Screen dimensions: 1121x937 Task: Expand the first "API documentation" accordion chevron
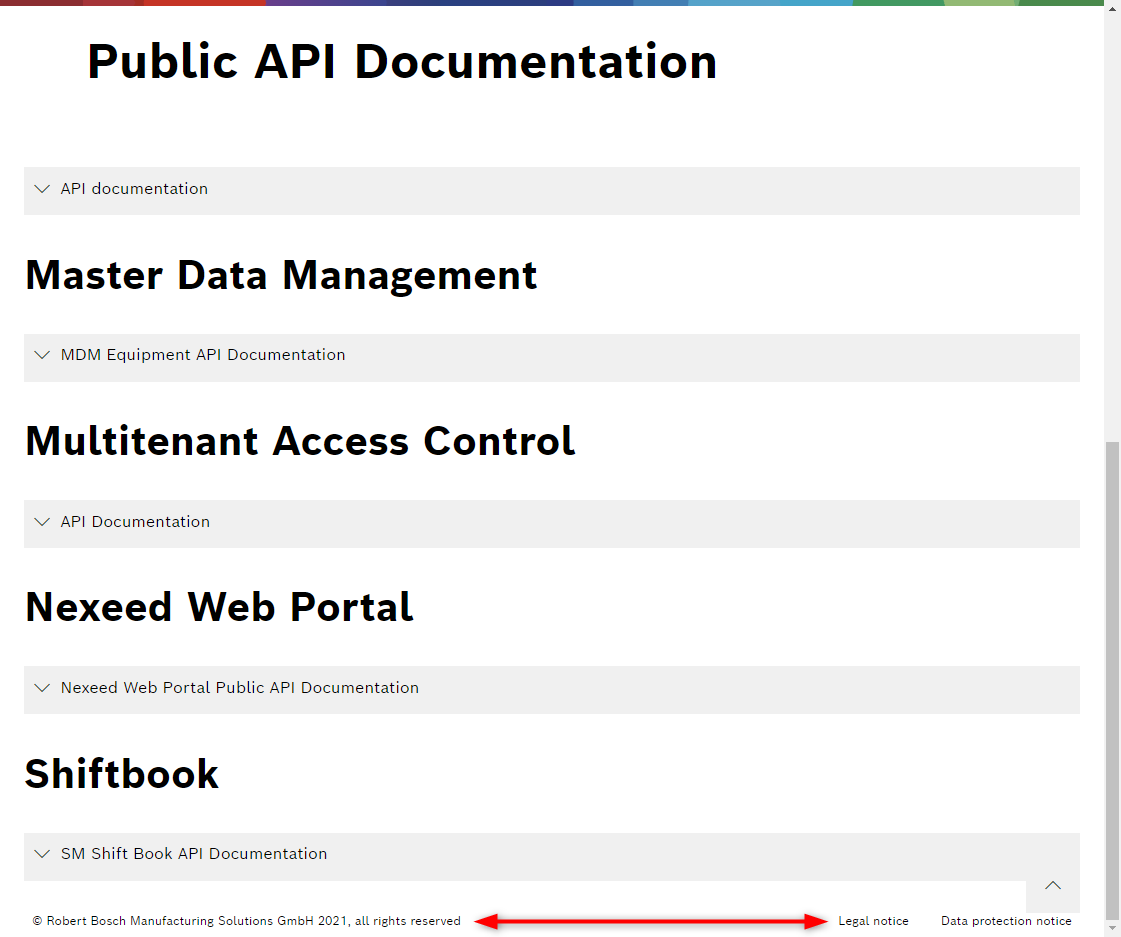(x=42, y=189)
